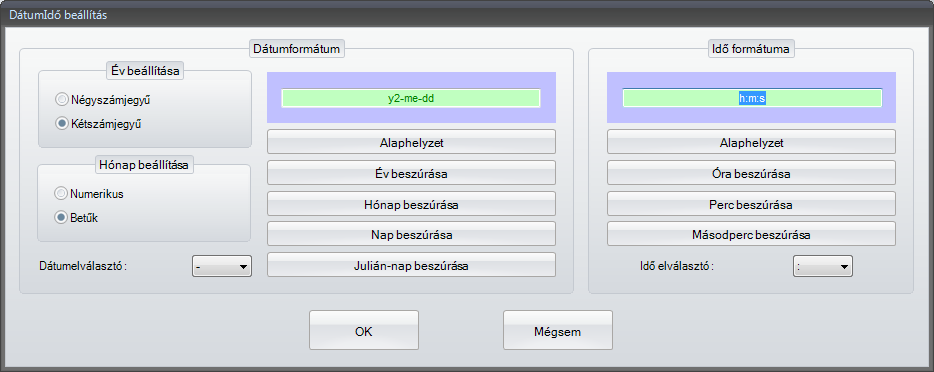934x372 pixels.
Task: Click the time format field h:m:s
Action: click(x=752, y=98)
